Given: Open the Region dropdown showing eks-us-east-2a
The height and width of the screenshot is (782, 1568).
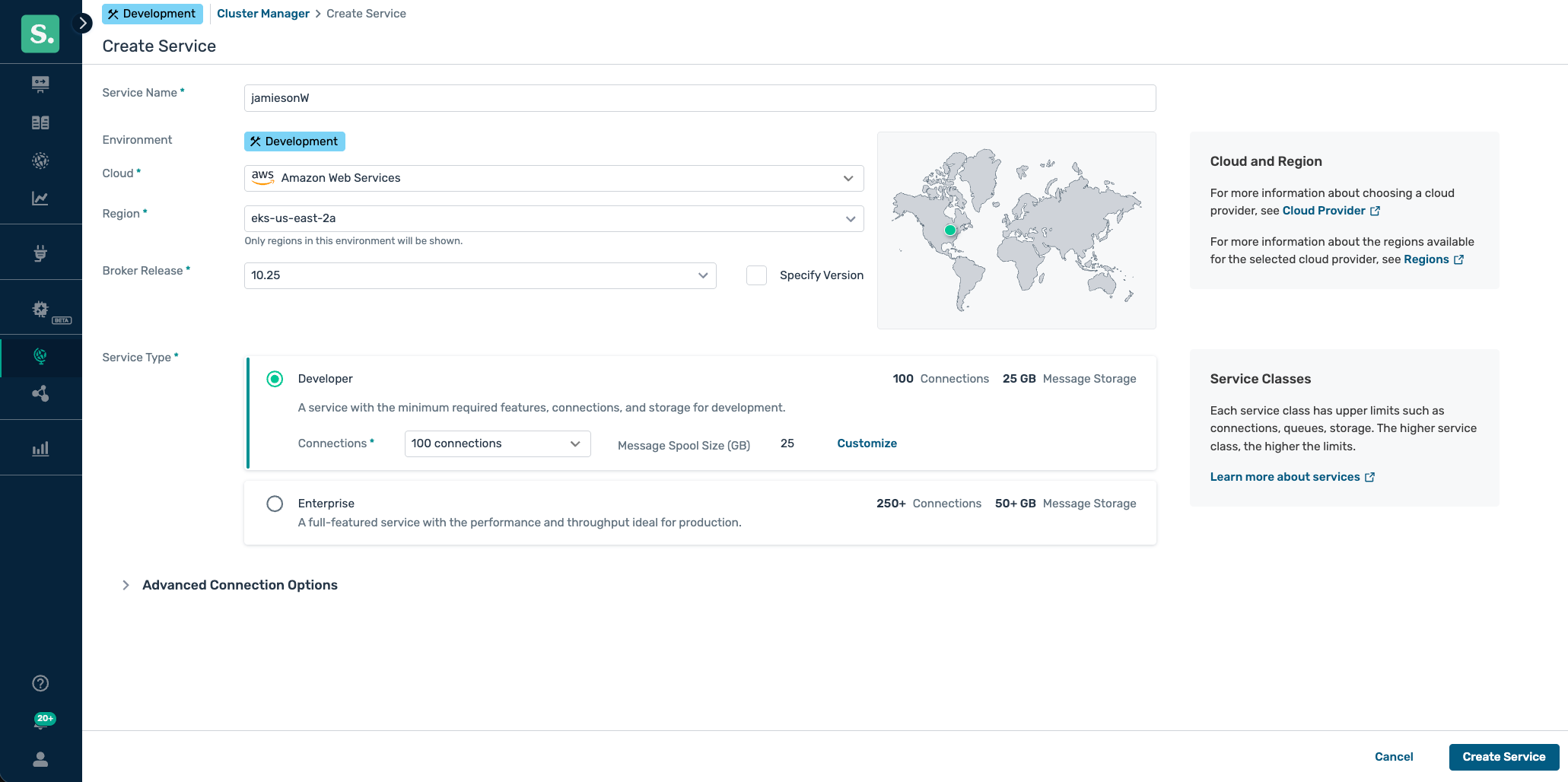Looking at the screenshot, I should click(553, 218).
